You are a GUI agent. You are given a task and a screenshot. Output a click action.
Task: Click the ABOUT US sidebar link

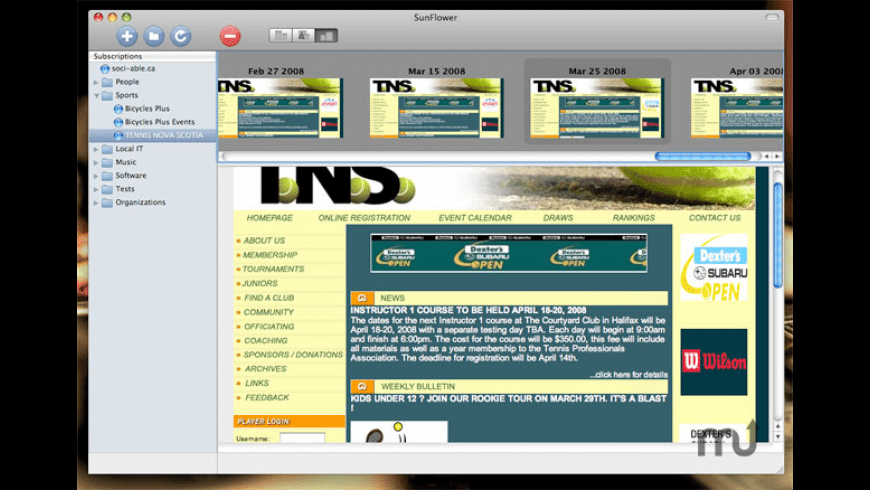point(264,241)
